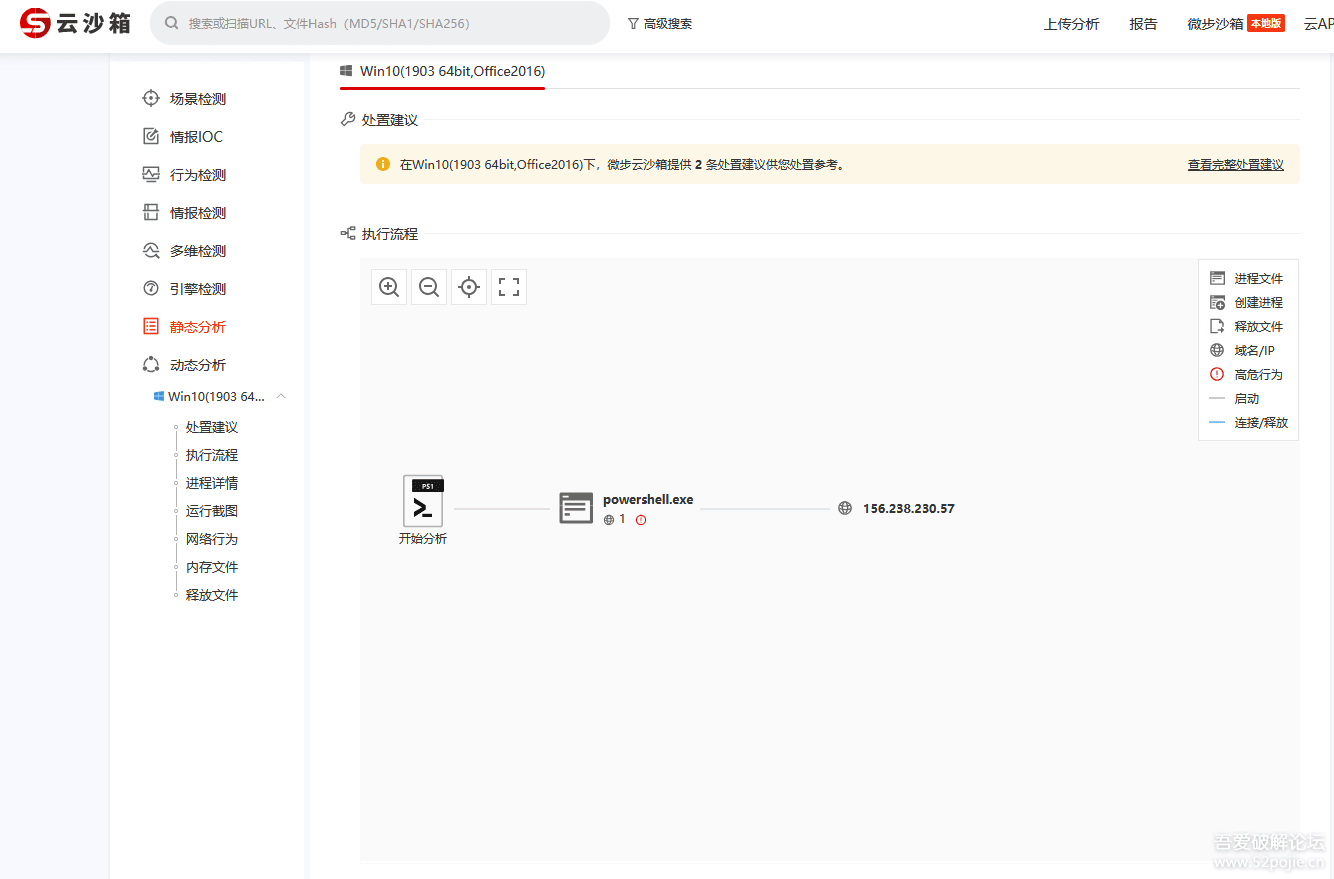Click the red high-risk alert icon under powershell.exe
This screenshot has height=879, width=1334.
[x=641, y=520]
